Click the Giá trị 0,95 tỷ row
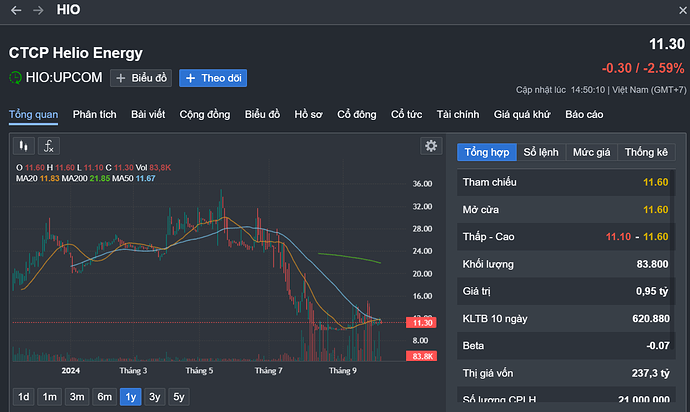Screen dimensions: 690x412 tap(565, 291)
